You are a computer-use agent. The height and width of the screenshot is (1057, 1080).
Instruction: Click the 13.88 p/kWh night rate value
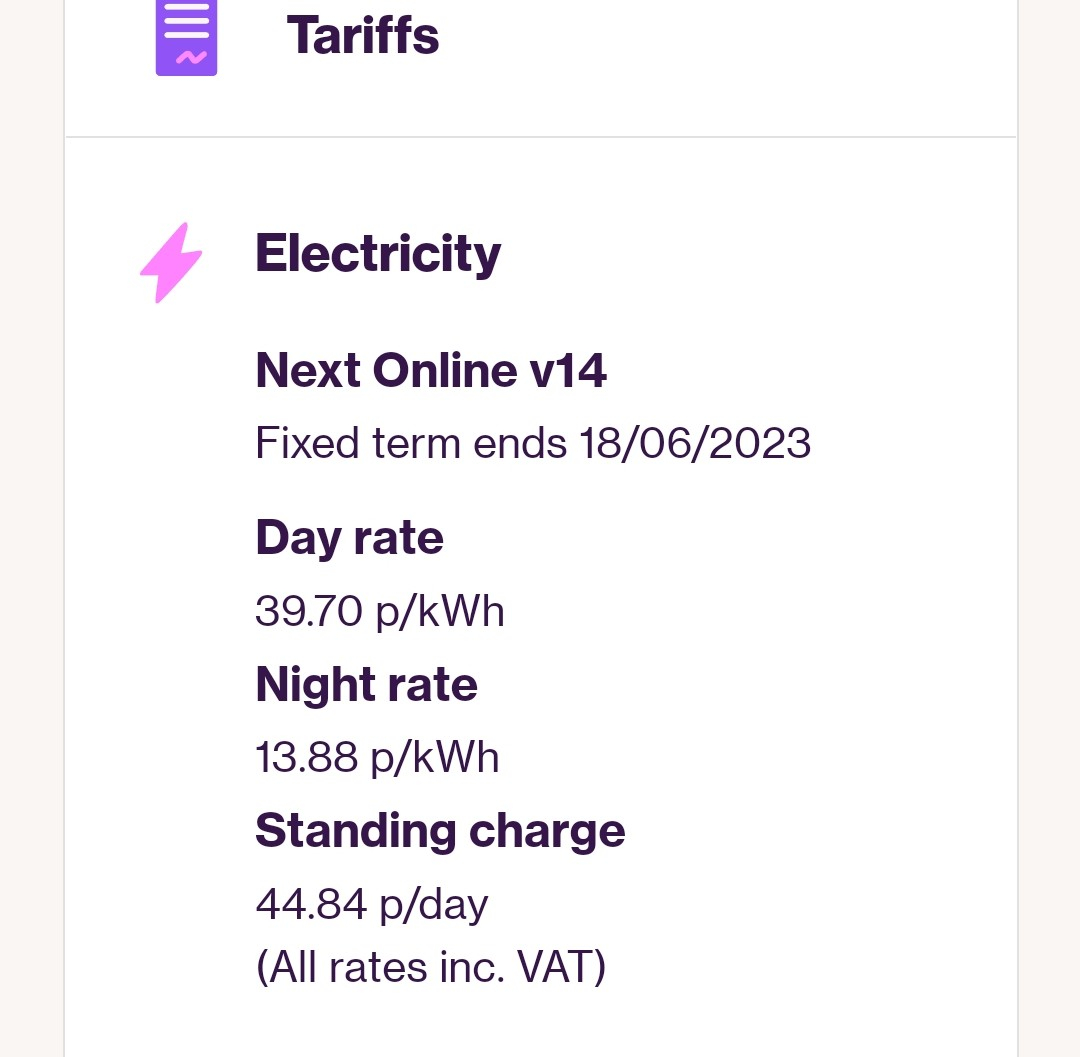click(x=377, y=758)
